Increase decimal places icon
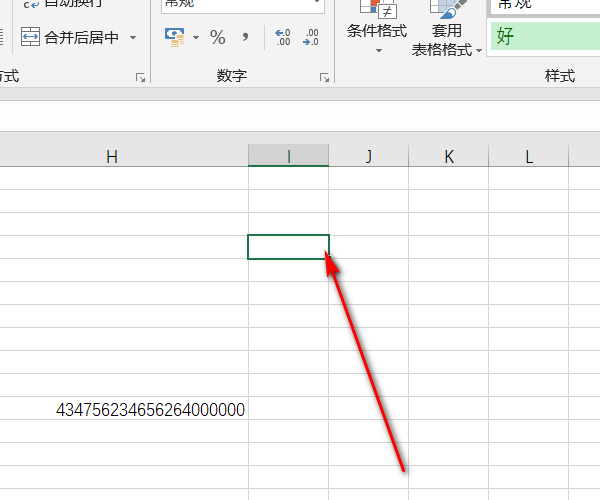 283,37
